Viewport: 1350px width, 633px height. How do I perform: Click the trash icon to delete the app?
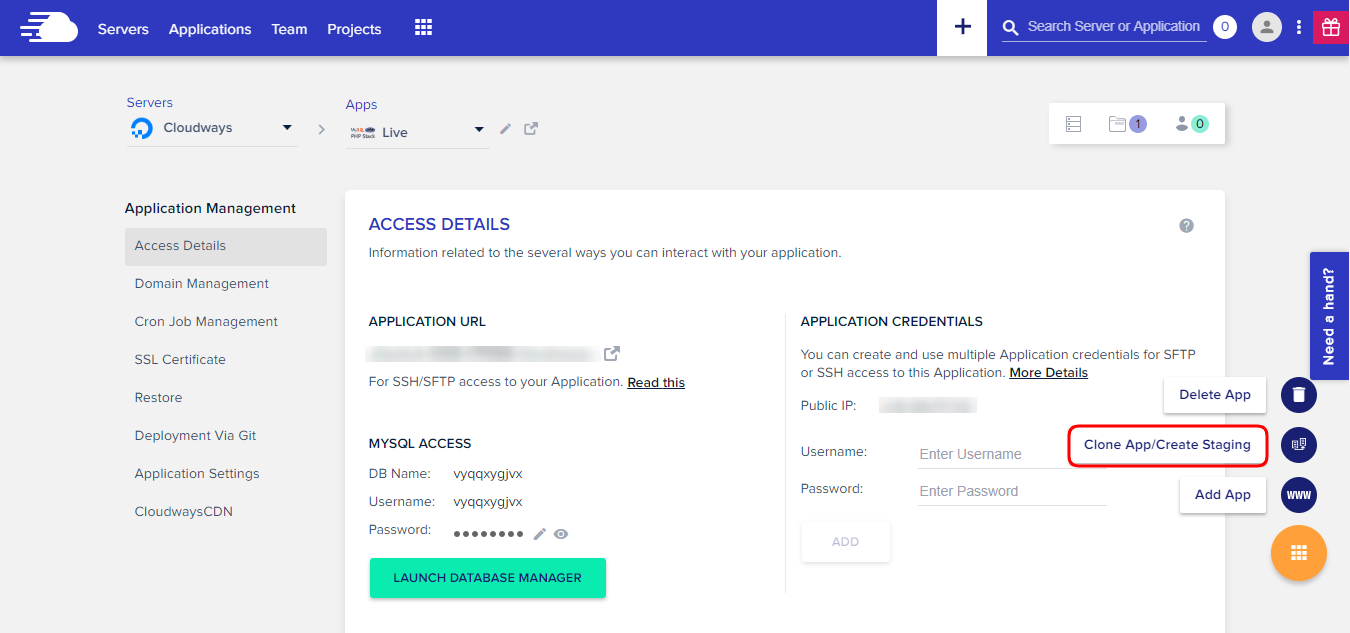click(1298, 394)
